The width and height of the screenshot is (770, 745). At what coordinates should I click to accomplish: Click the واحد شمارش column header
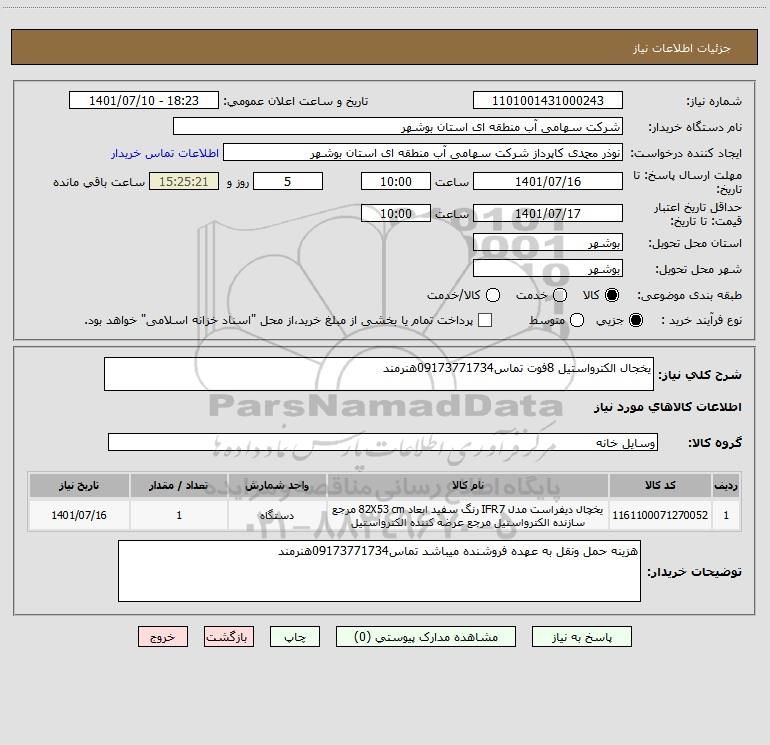277,486
